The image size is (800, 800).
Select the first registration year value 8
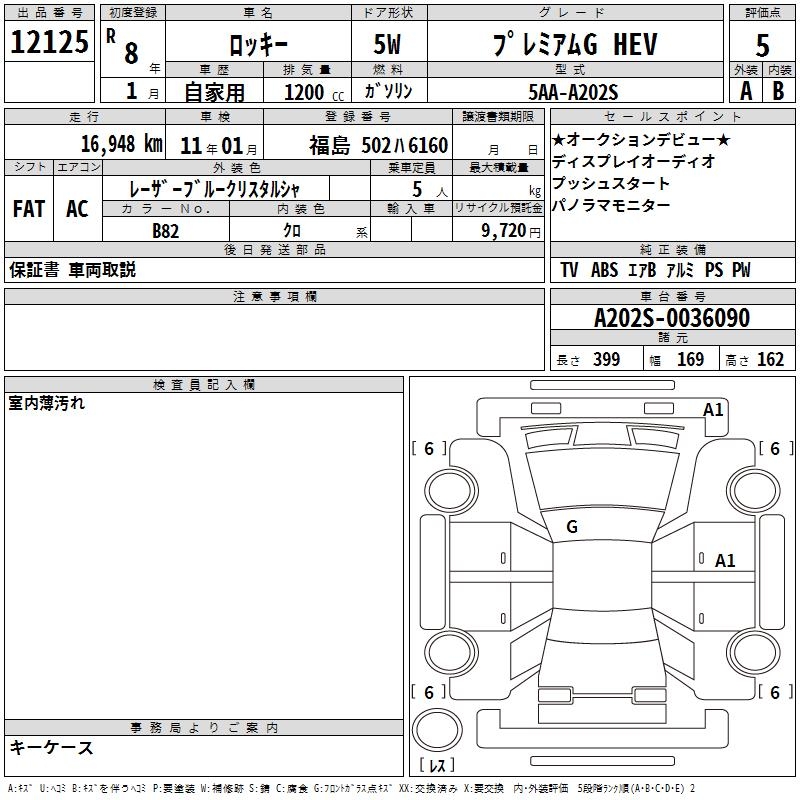(131, 53)
